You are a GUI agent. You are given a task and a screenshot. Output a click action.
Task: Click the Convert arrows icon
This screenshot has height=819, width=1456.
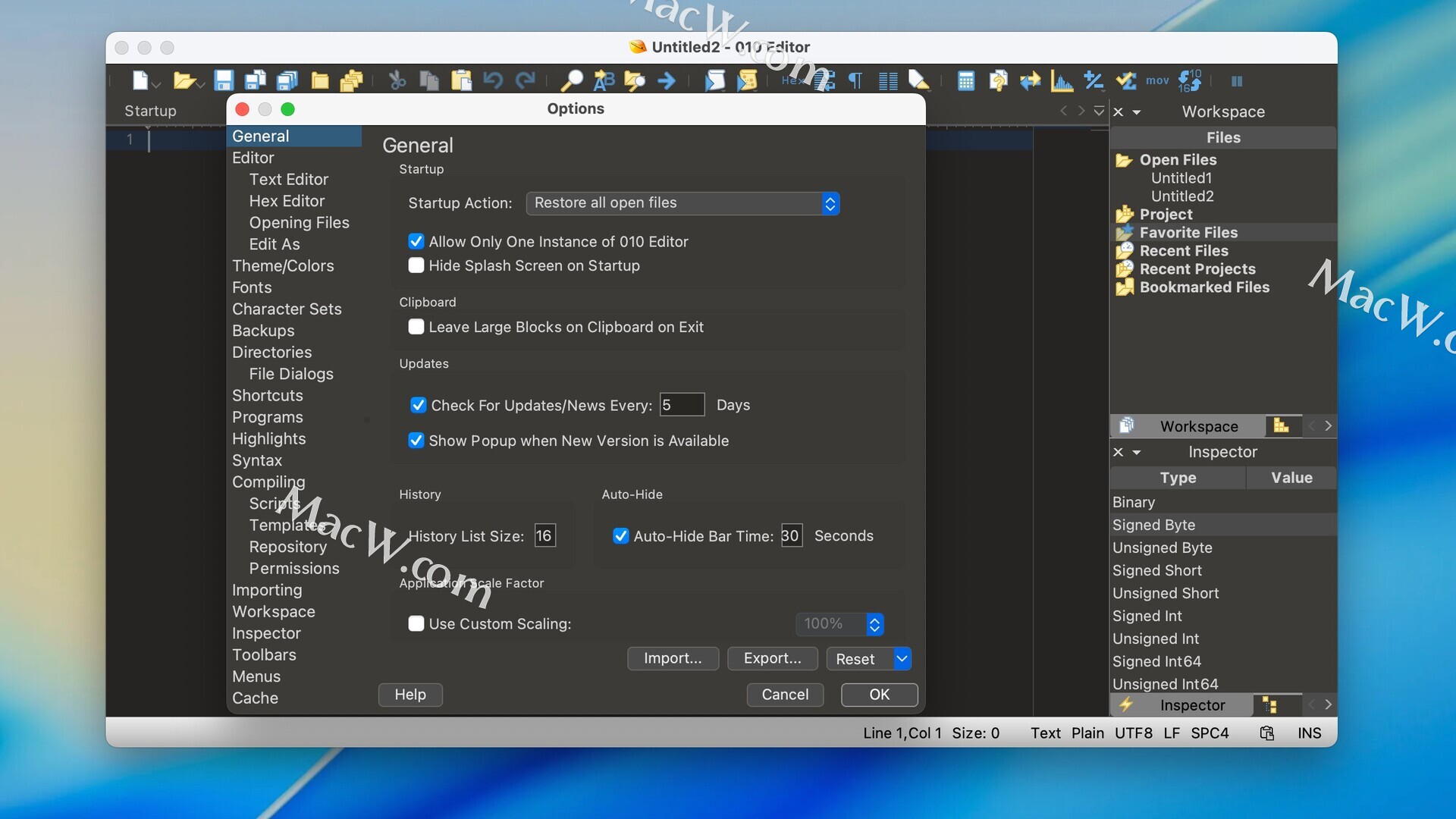click(x=1030, y=80)
